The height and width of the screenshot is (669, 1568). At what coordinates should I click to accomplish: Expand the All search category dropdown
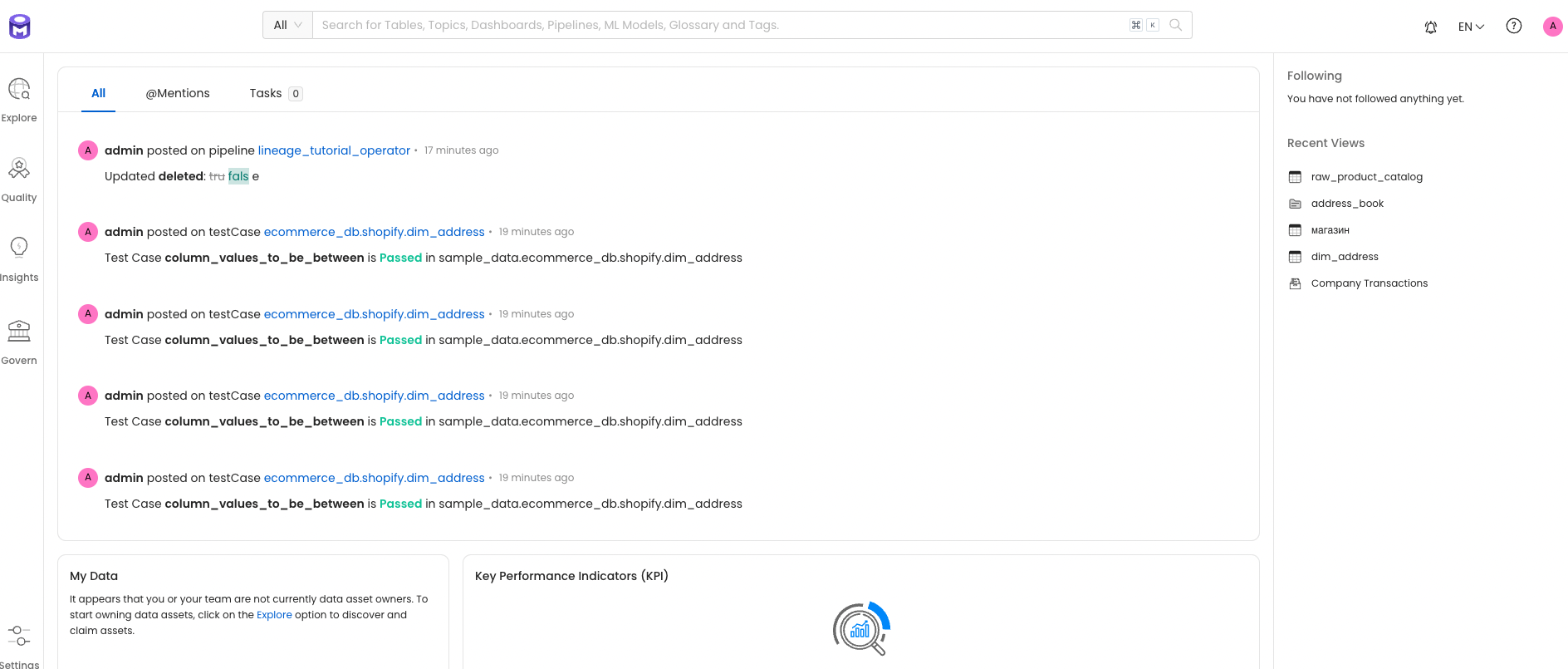tap(287, 25)
